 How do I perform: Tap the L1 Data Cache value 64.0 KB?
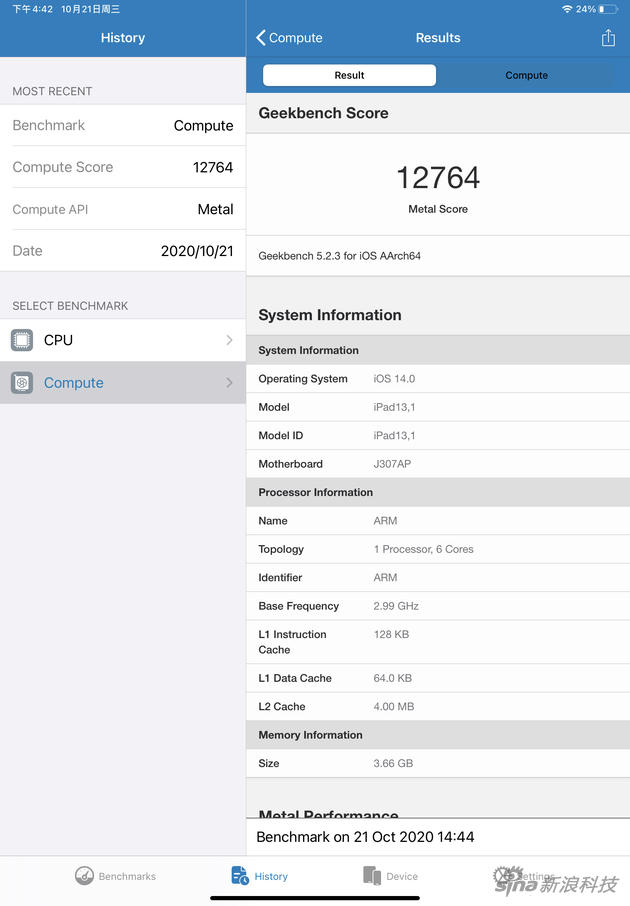392,678
